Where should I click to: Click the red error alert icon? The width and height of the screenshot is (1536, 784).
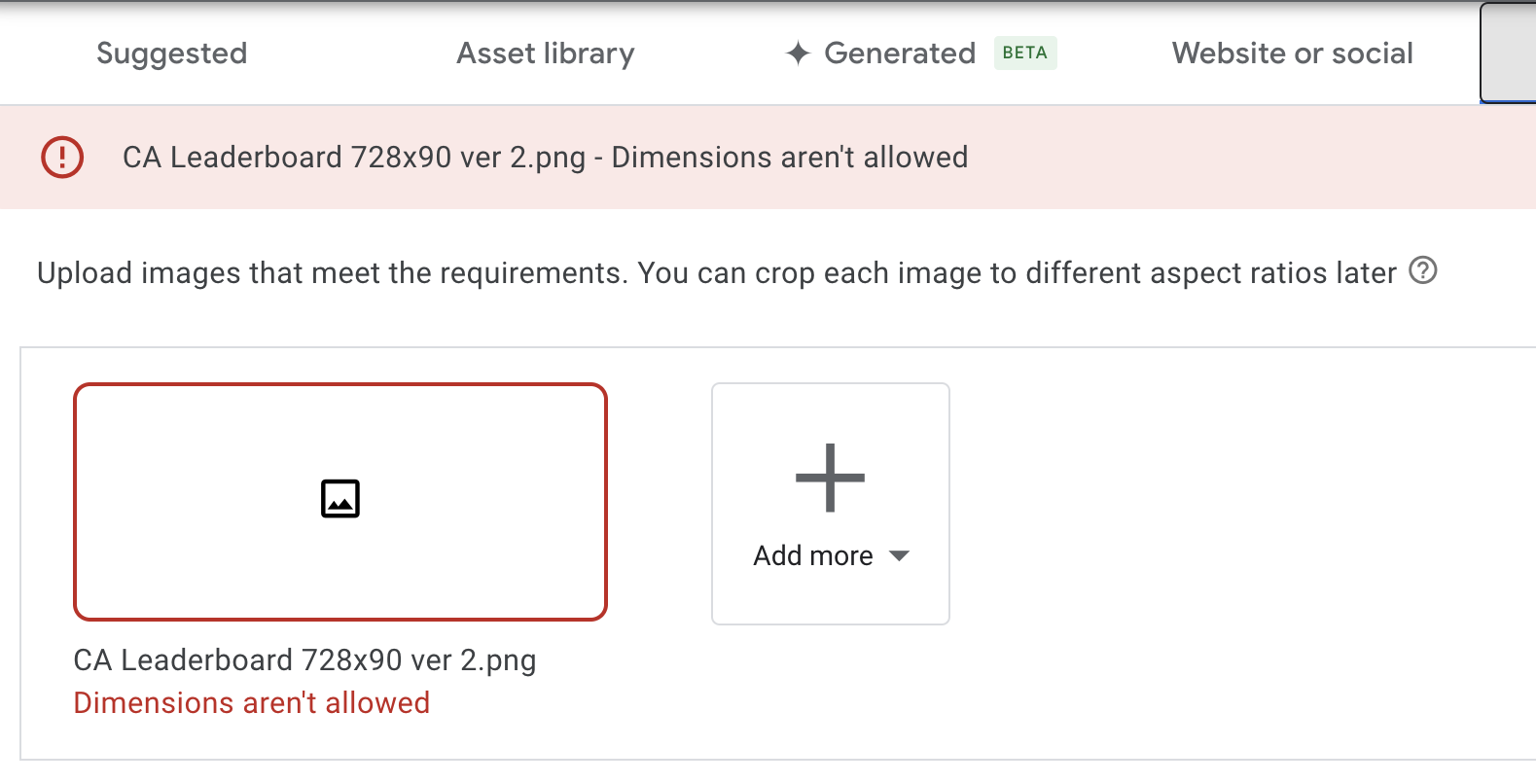(62, 157)
